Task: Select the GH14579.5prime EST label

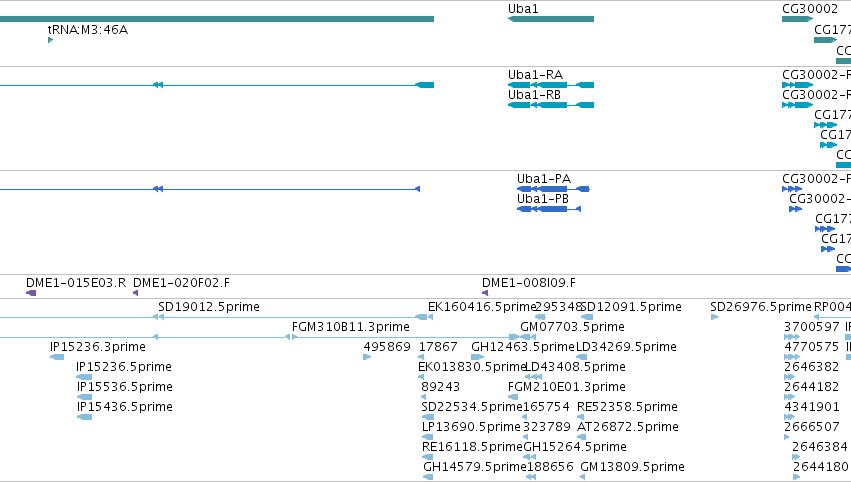Action: pyautogui.click(x=475, y=468)
